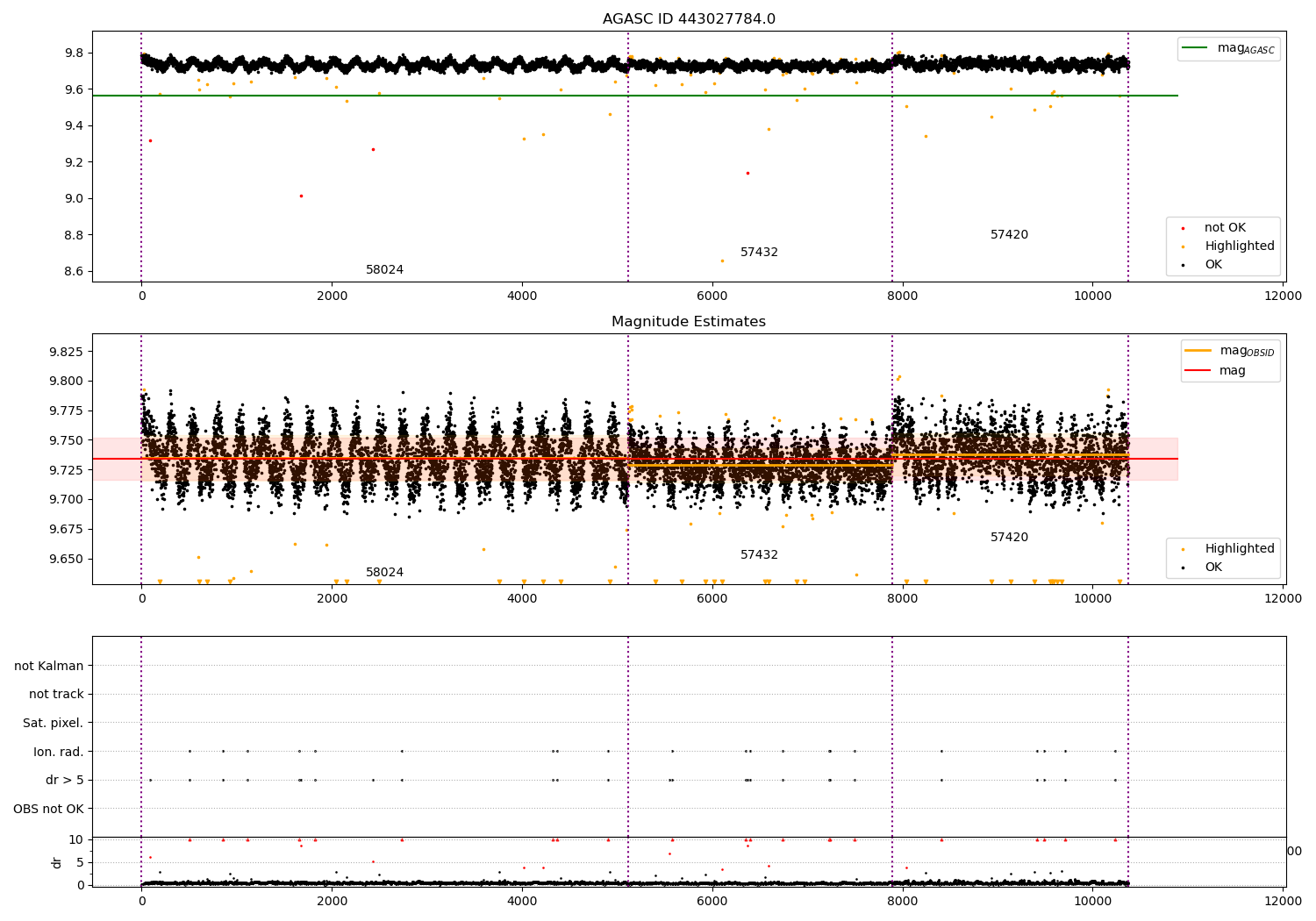This screenshot has height=921, width=1316.
Task: Click the 'not Kalman' axis label
Action: click(x=49, y=666)
